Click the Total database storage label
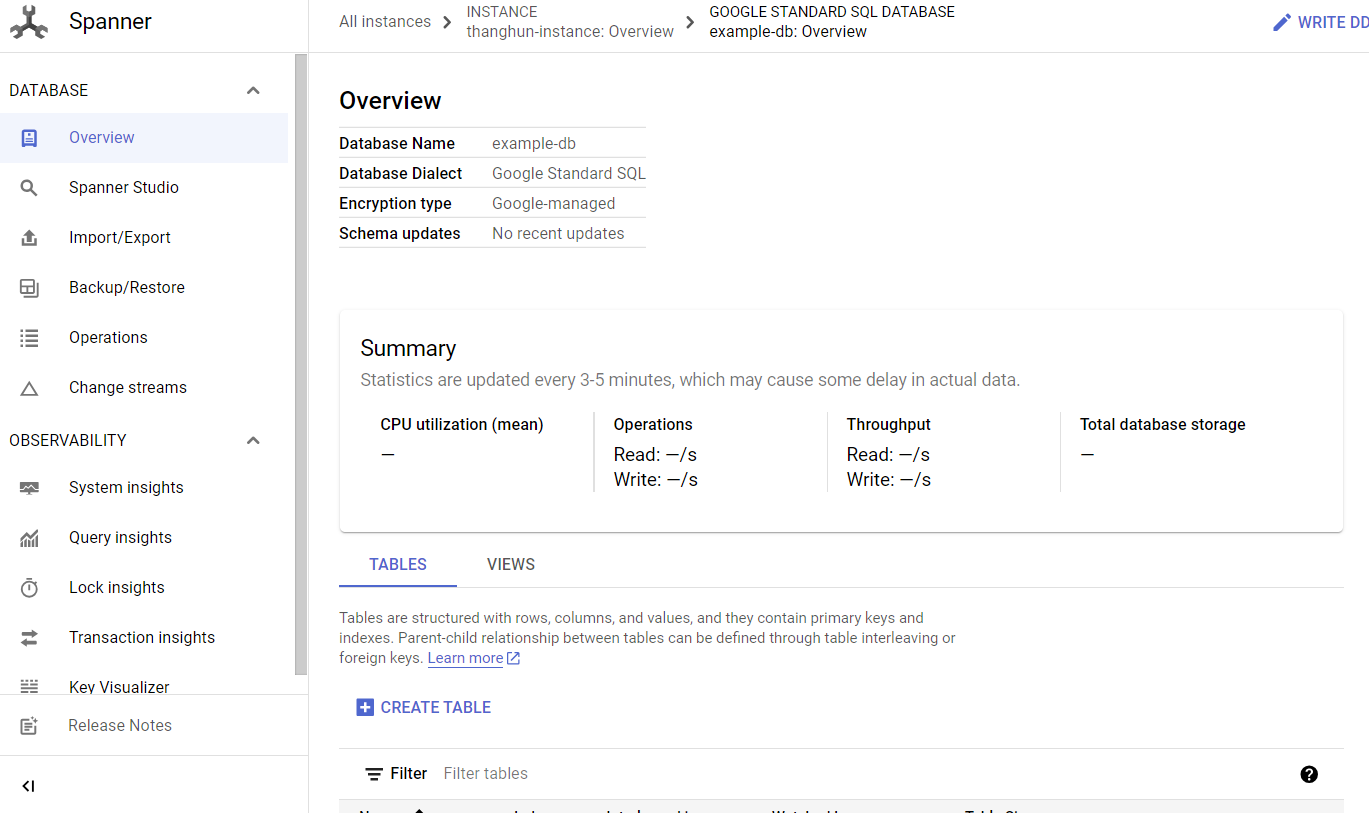The image size is (1369, 813). pos(1163,425)
